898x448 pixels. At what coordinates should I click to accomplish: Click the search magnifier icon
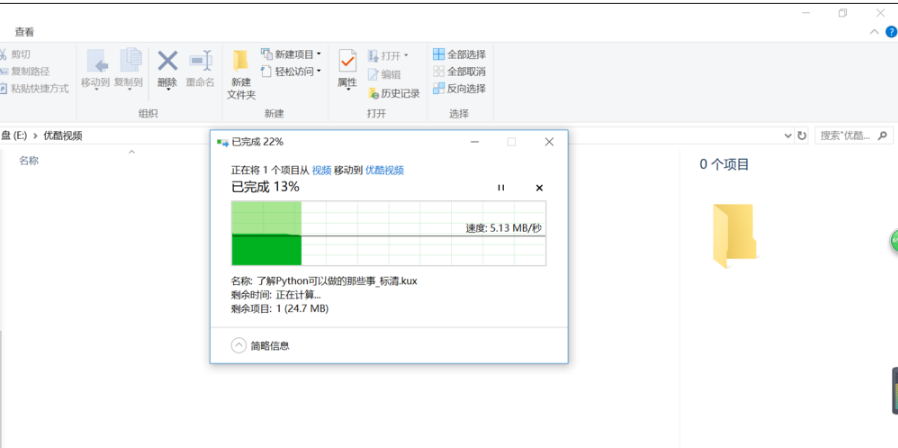[x=883, y=136]
